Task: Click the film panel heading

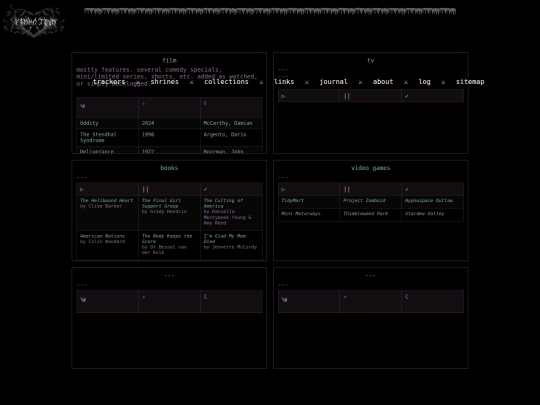Action: point(169,60)
